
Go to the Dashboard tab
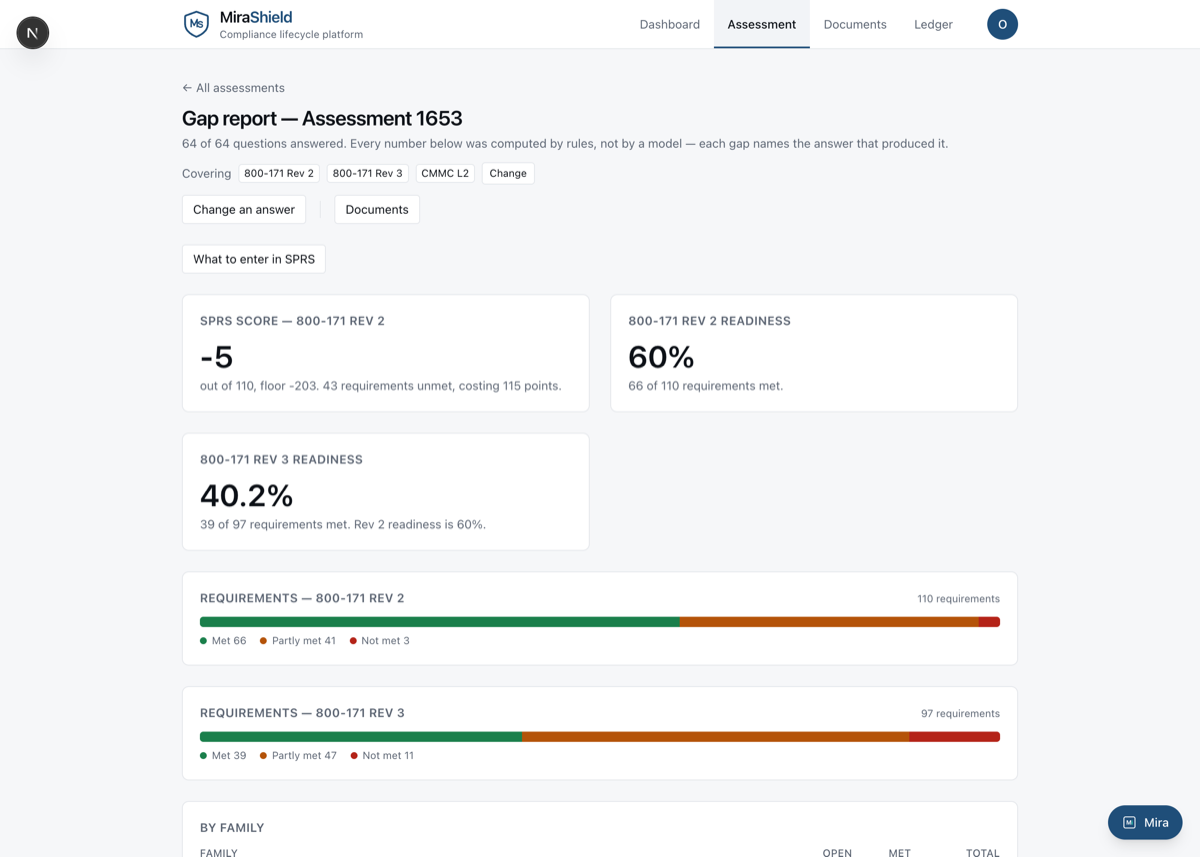[x=670, y=24]
